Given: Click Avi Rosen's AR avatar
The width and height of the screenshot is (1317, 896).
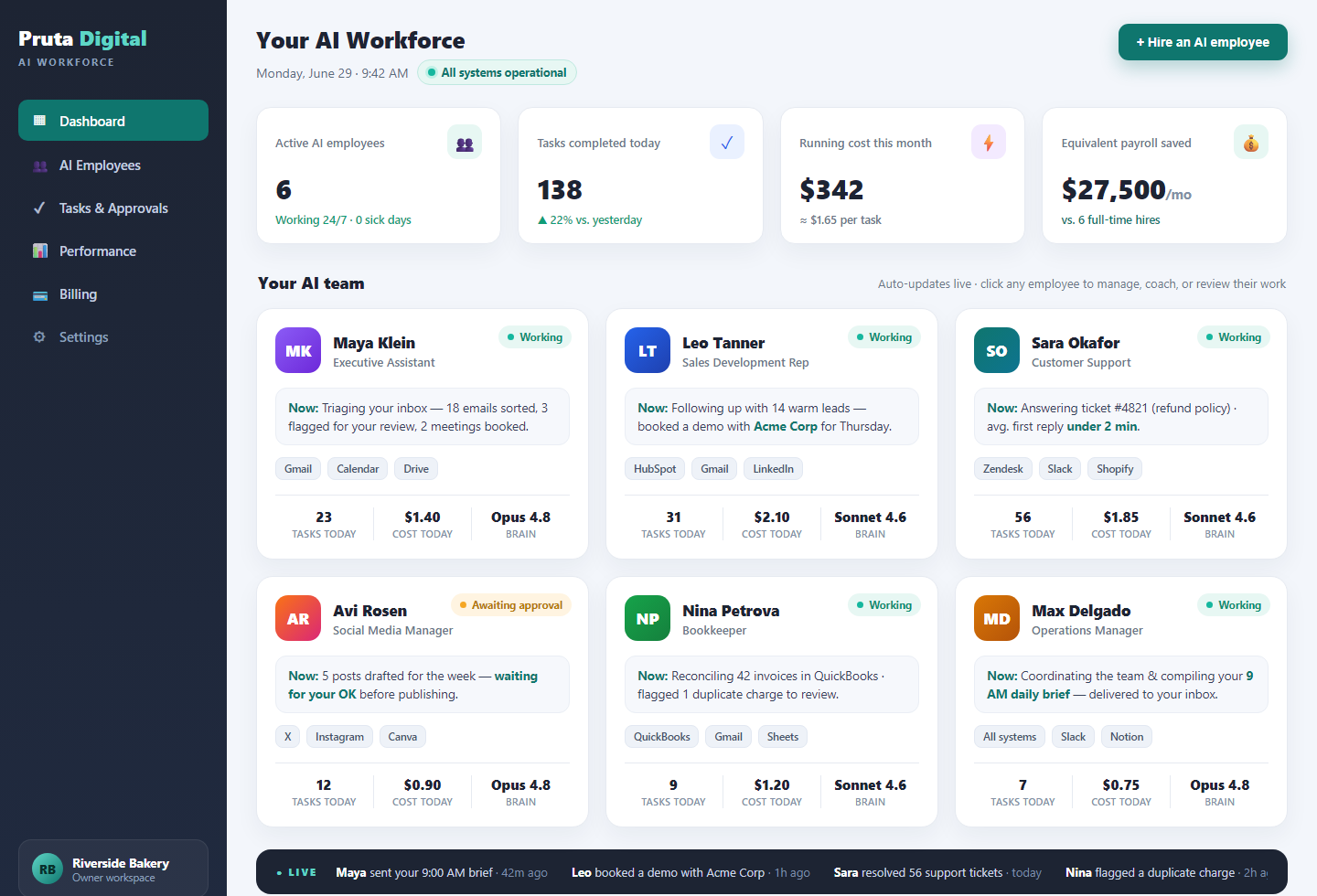Looking at the screenshot, I should point(298,618).
